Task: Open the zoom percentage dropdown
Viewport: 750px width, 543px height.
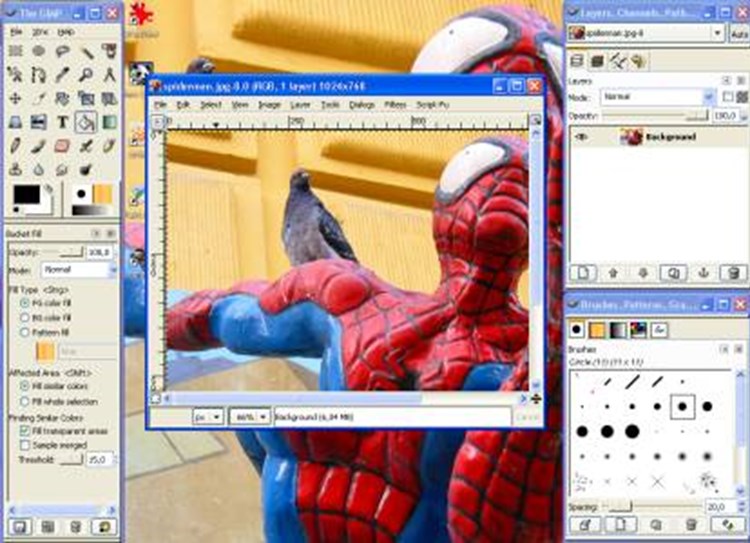Action: point(250,417)
